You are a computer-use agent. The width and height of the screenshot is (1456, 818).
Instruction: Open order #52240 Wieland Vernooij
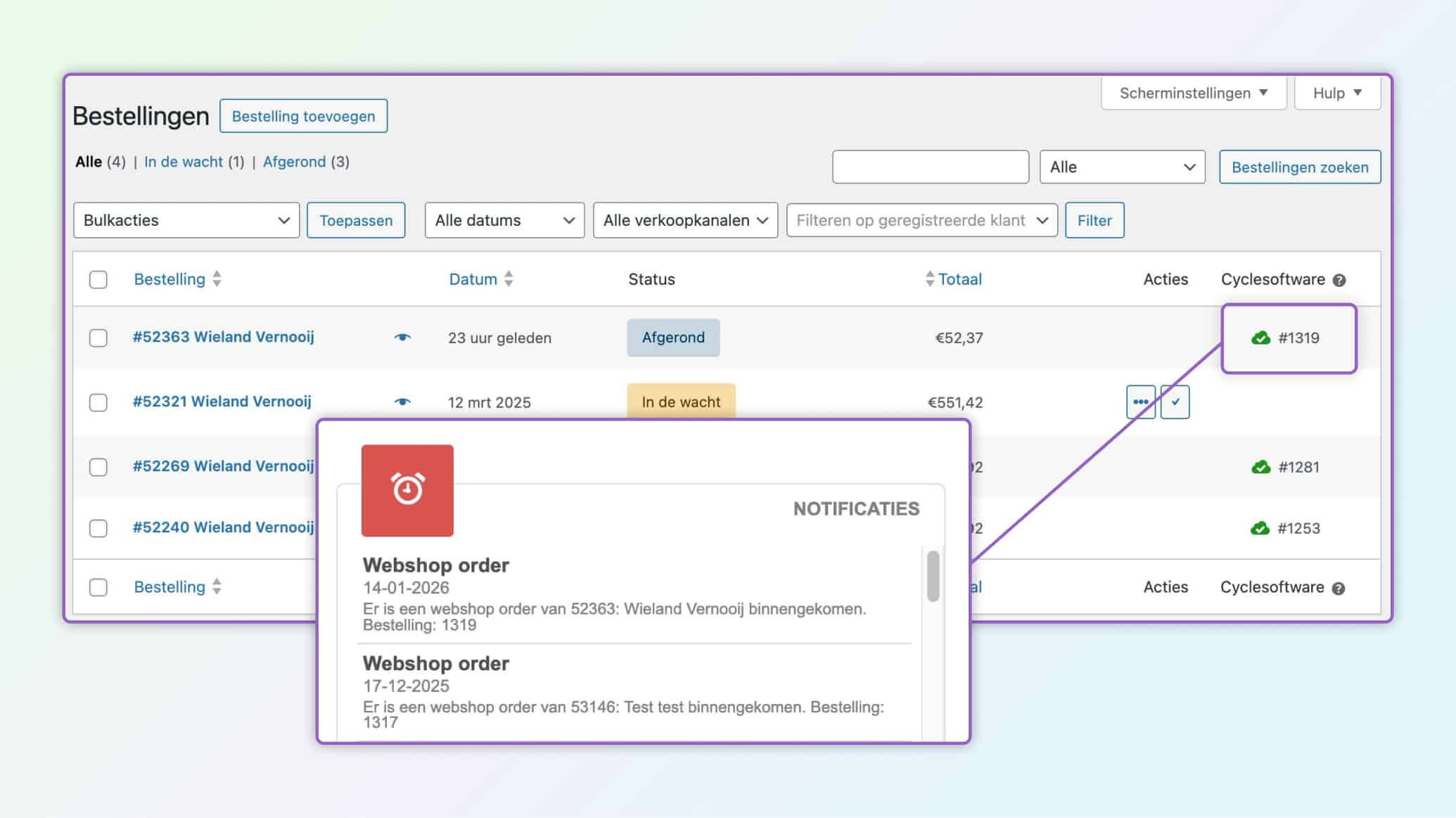[x=223, y=528]
